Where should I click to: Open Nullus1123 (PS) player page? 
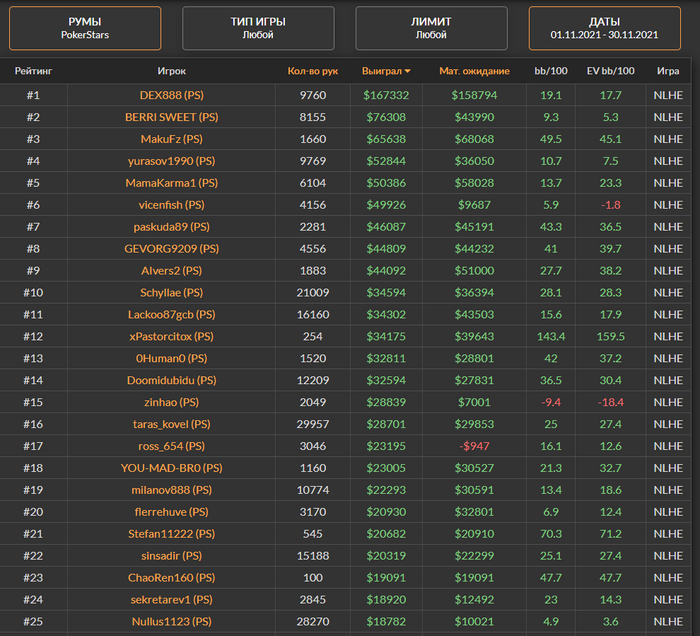(x=171, y=621)
